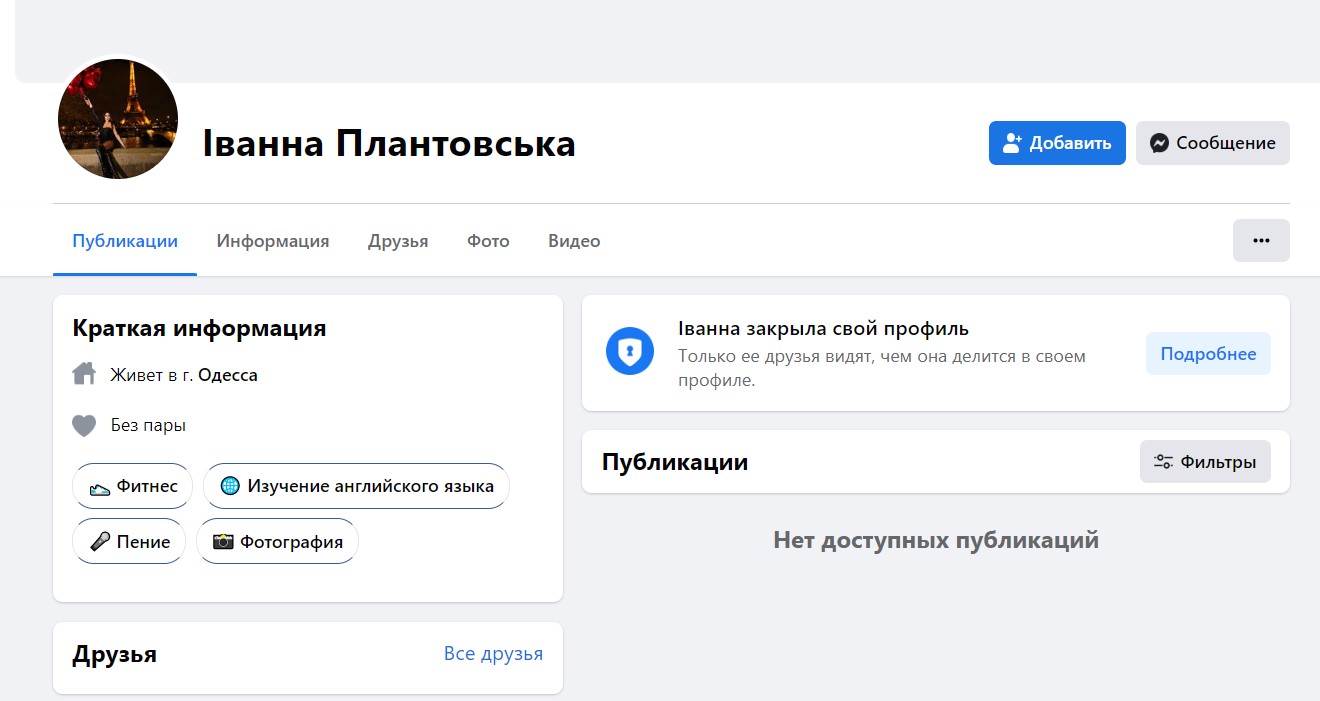Switch to the Информация tab
Viewport: 1320px width, 701px height.
point(272,241)
